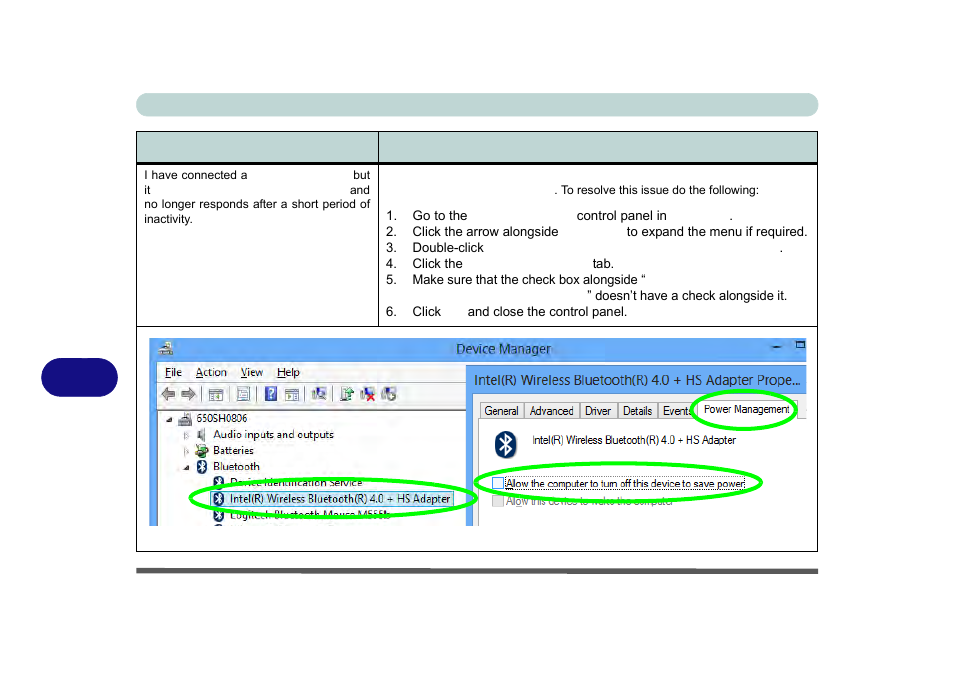Toggle the show/hide action pane toolbar icon
954x673 pixels.
pyautogui.click(x=292, y=394)
